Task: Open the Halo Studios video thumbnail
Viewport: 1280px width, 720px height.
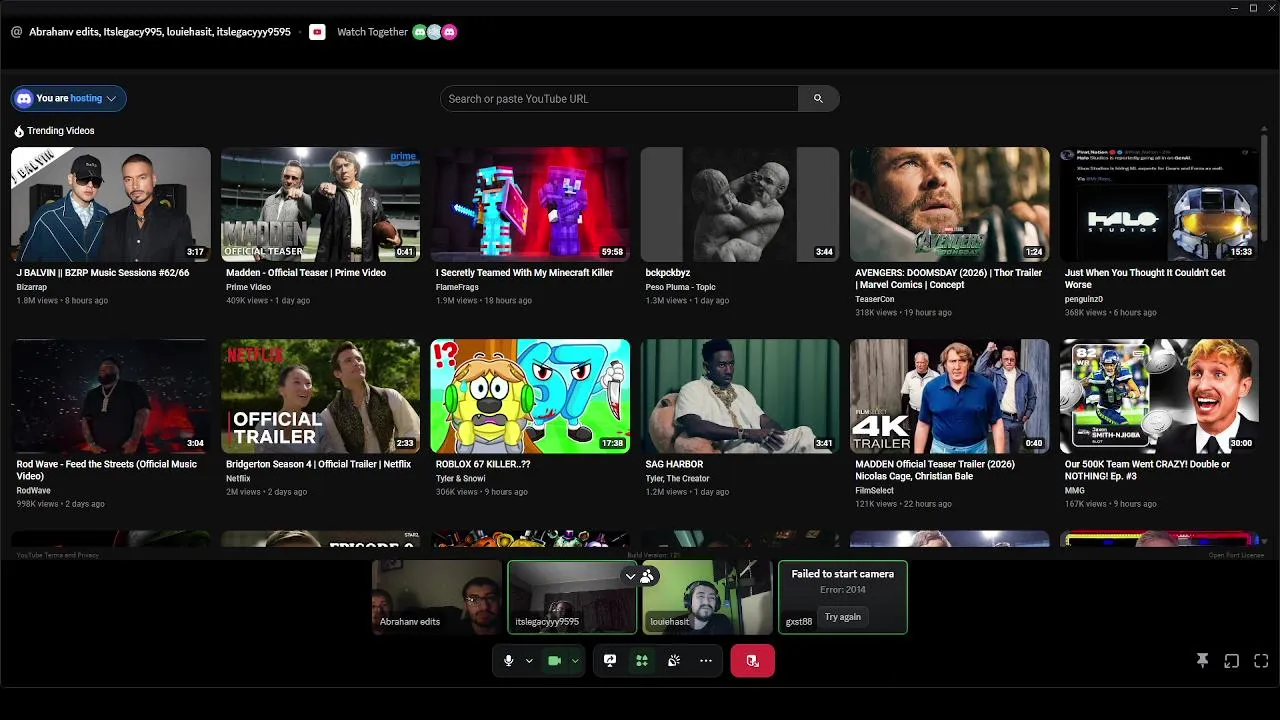Action: point(1159,205)
